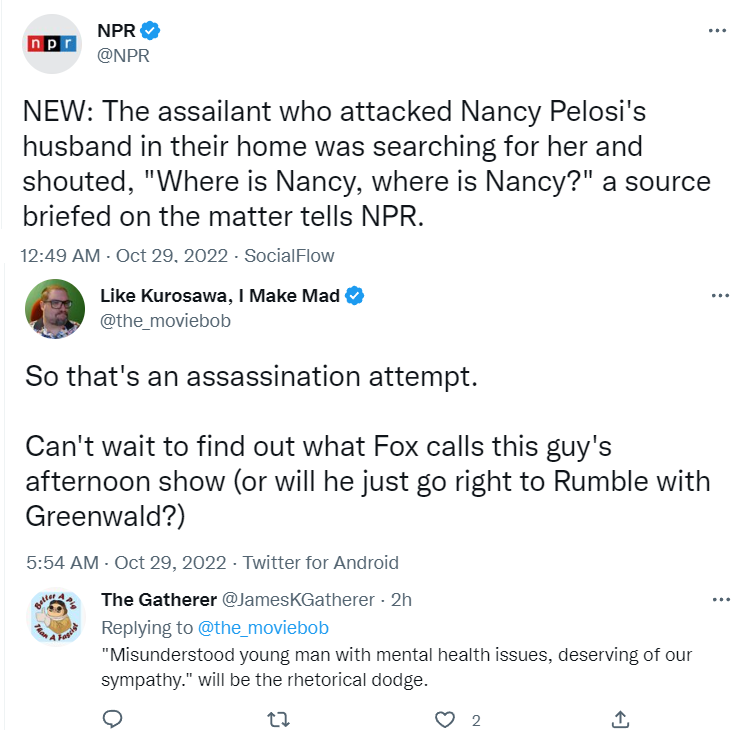Retweet The Gatherer's reply
The width and height of the screenshot is (749, 743).
282,719
